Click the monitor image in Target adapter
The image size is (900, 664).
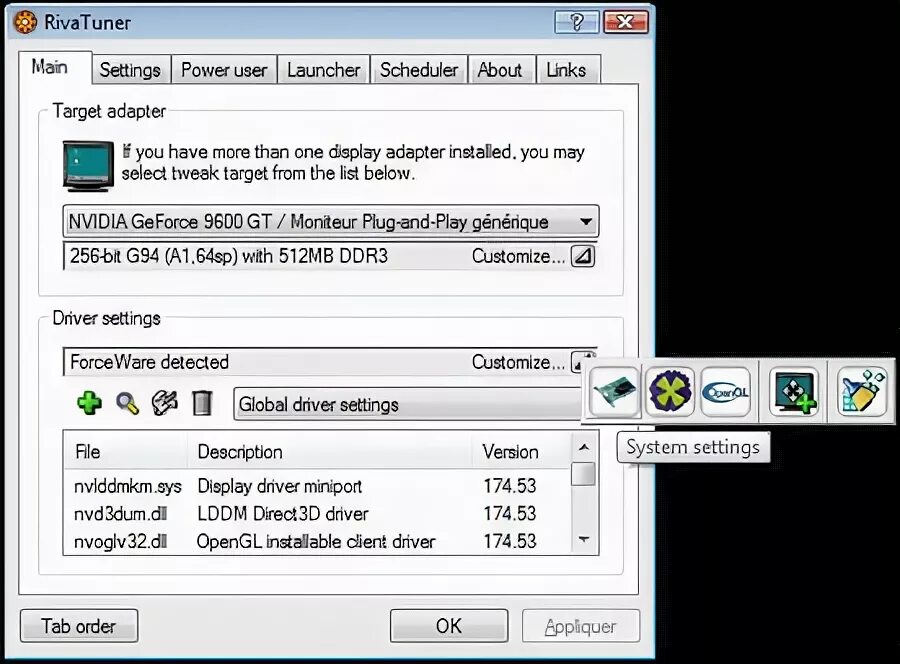click(x=88, y=165)
